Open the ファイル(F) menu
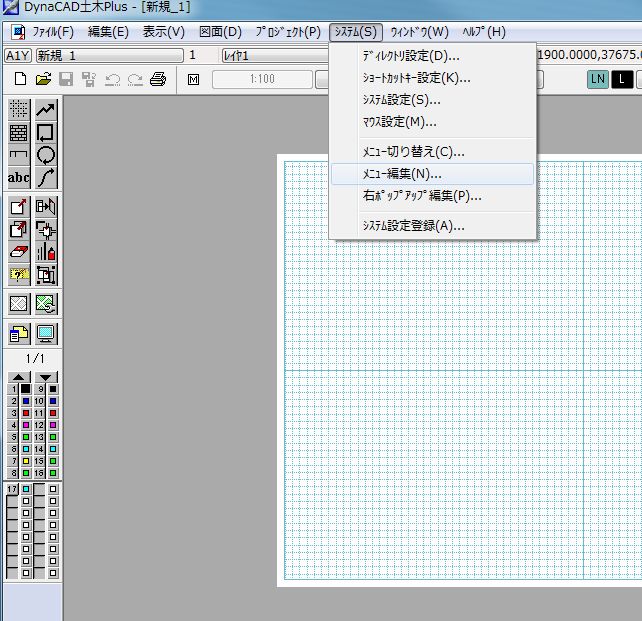This screenshot has width=642, height=621. click(53, 32)
